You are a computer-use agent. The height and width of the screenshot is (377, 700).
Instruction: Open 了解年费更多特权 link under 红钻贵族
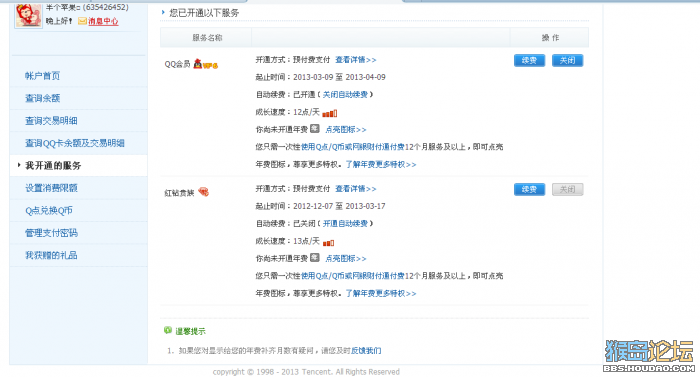[381, 293]
